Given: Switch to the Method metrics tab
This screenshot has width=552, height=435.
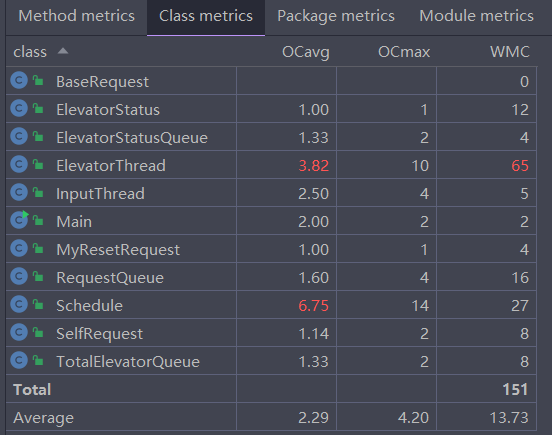Looking at the screenshot, I should click(76, 16).
